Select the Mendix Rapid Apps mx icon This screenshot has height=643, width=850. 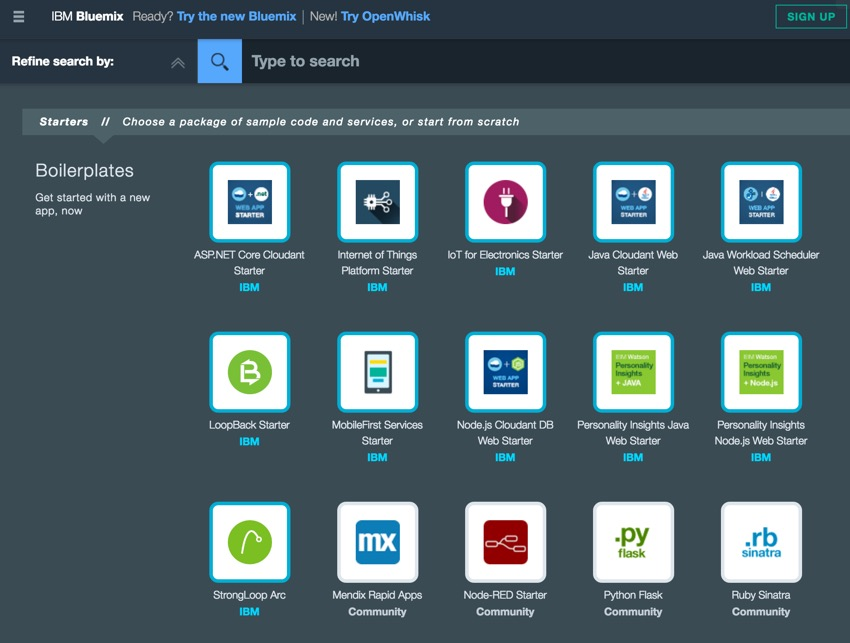(x=377, y=542)
